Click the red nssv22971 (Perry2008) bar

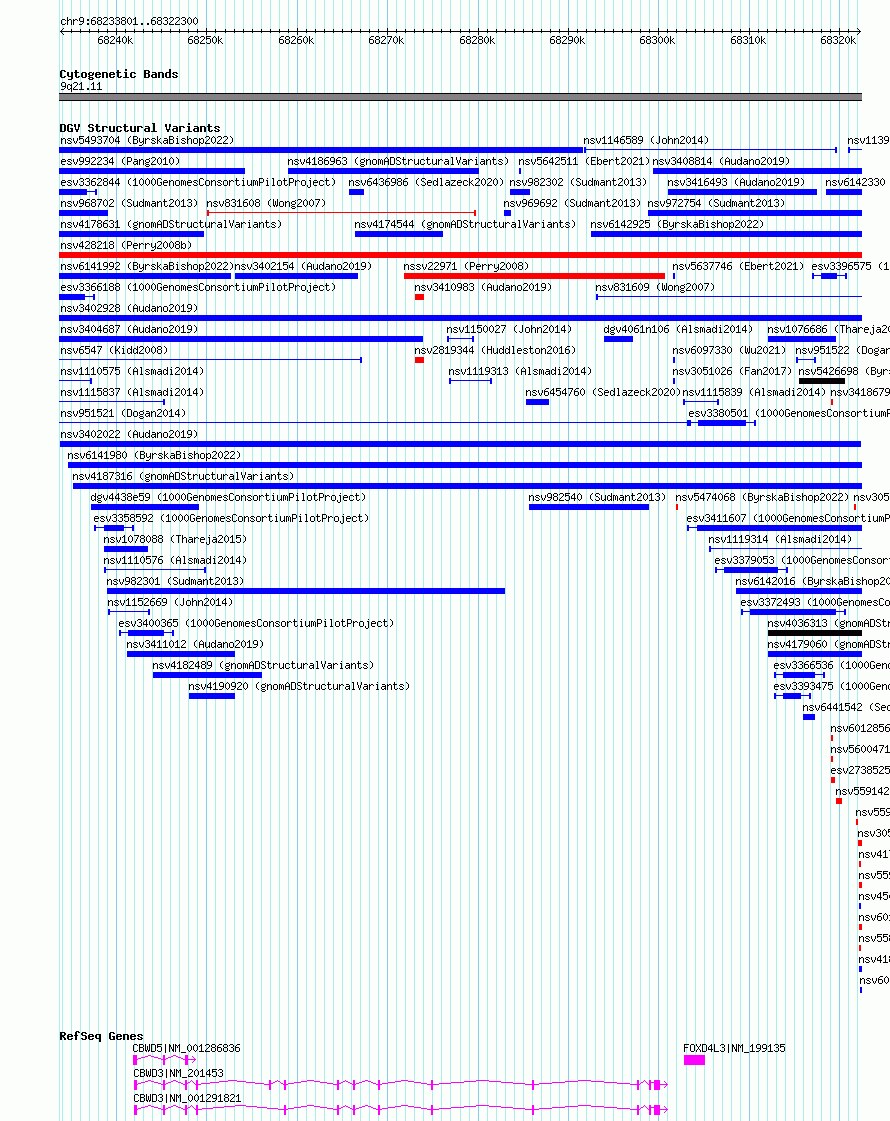coord(534,276)
